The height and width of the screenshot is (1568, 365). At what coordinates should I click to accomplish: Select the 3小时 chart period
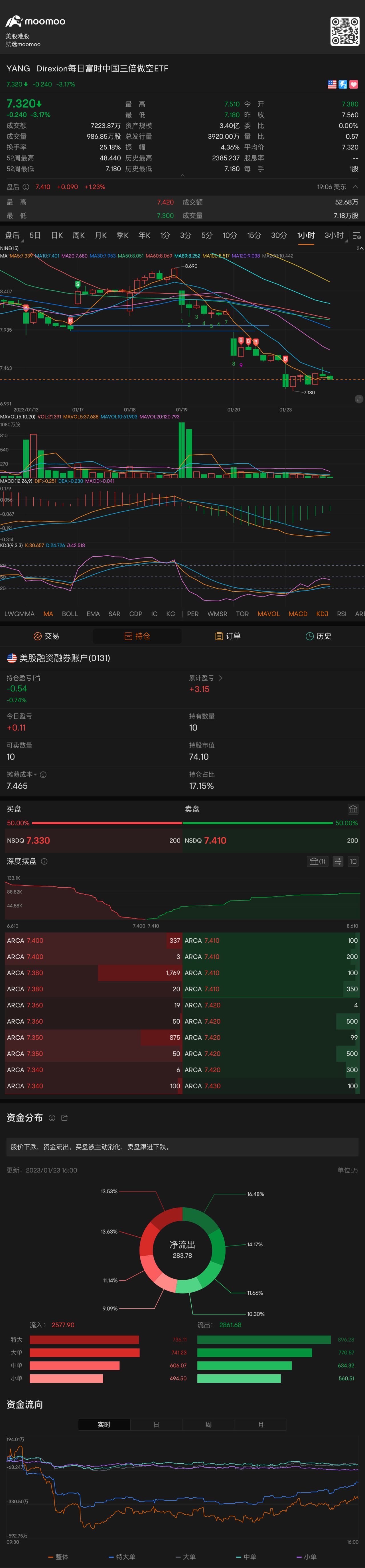point(334,236)
